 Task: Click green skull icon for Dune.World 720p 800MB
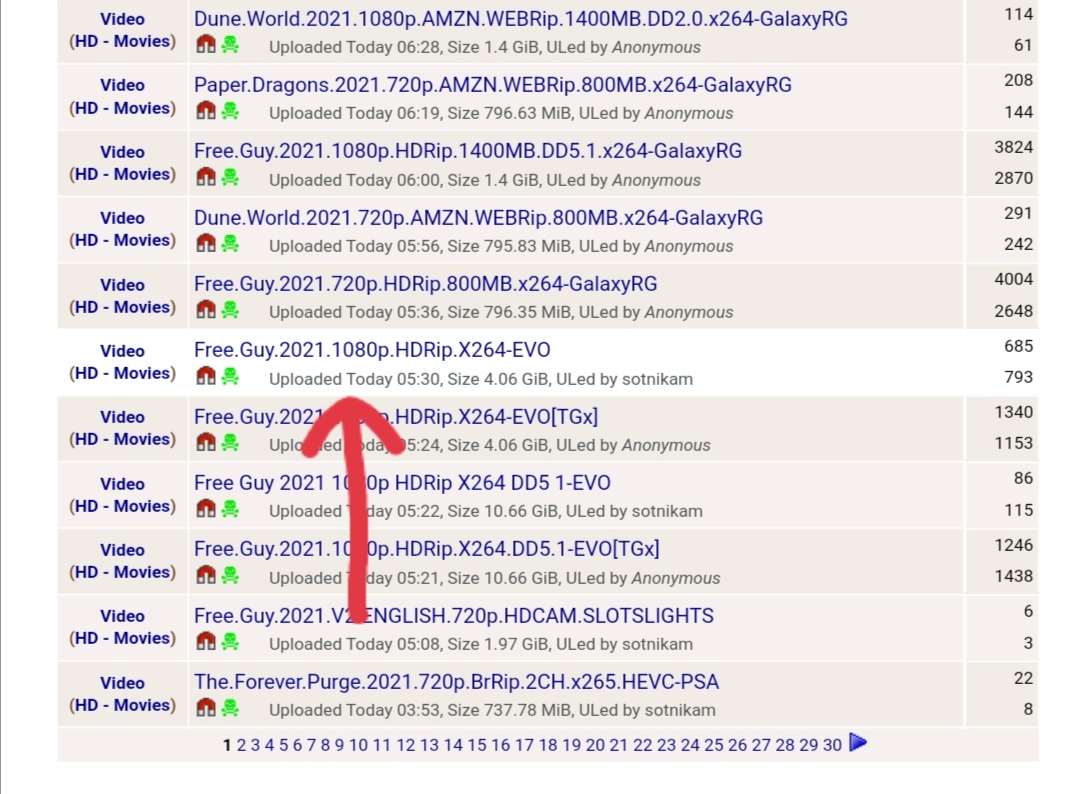point(230,243)
